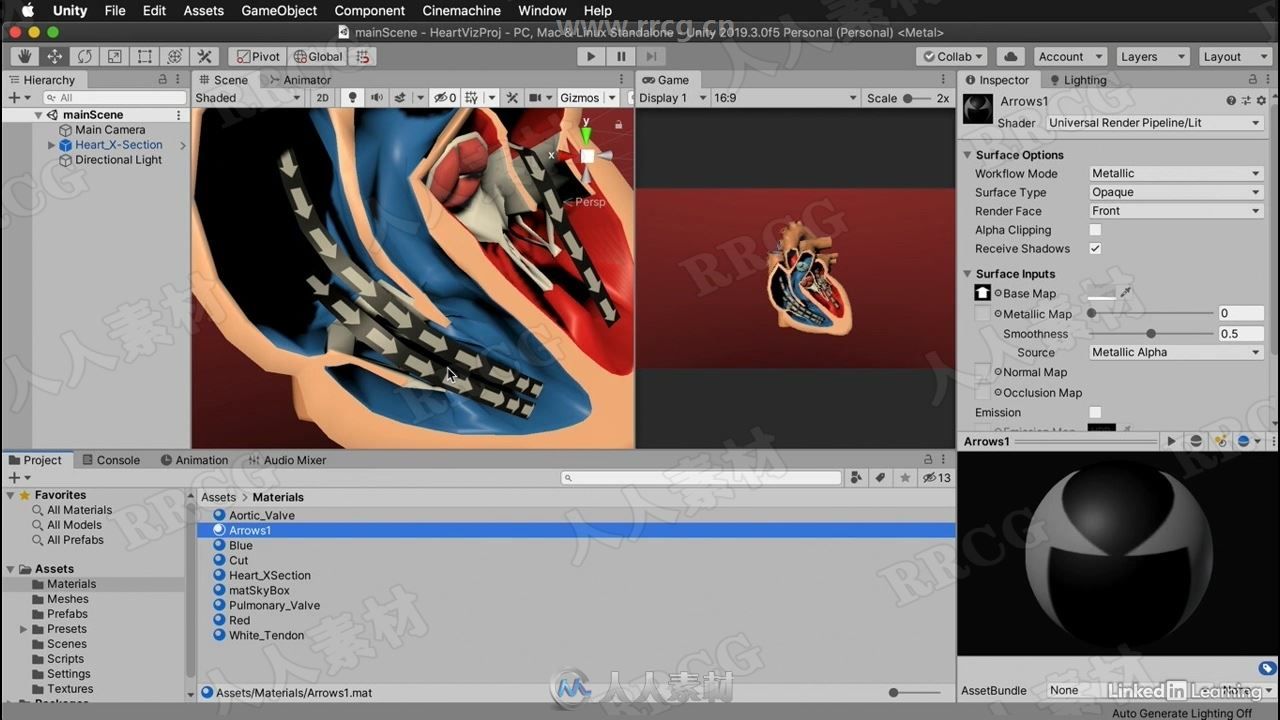This screenshot has width=1280, height=720.
Task: Change the preview mesh shape
Action: [1196, 441]
